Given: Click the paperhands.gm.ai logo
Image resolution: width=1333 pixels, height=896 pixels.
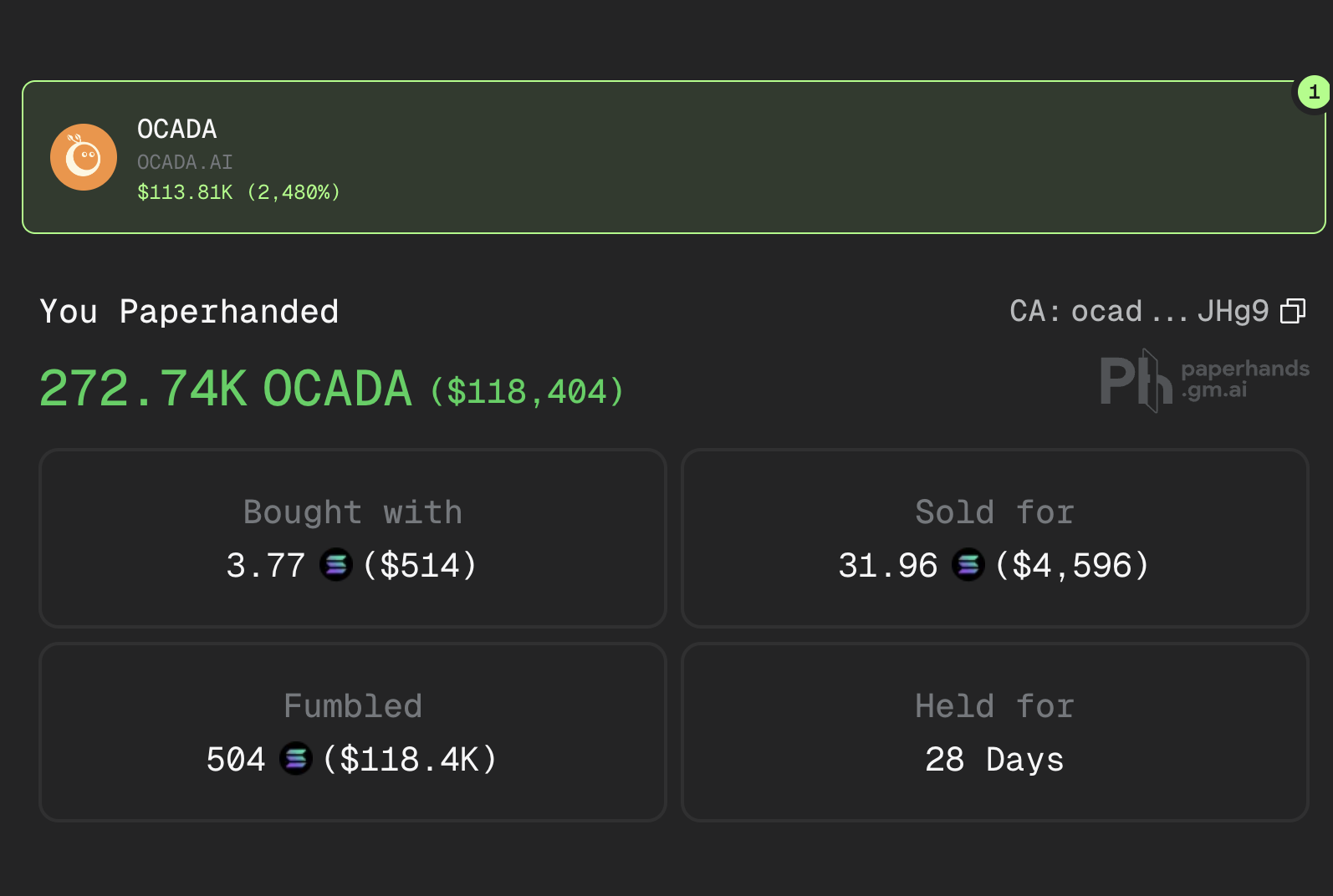Looking at the screenshot, I should pyautogui.click(x=1204, y=380).
